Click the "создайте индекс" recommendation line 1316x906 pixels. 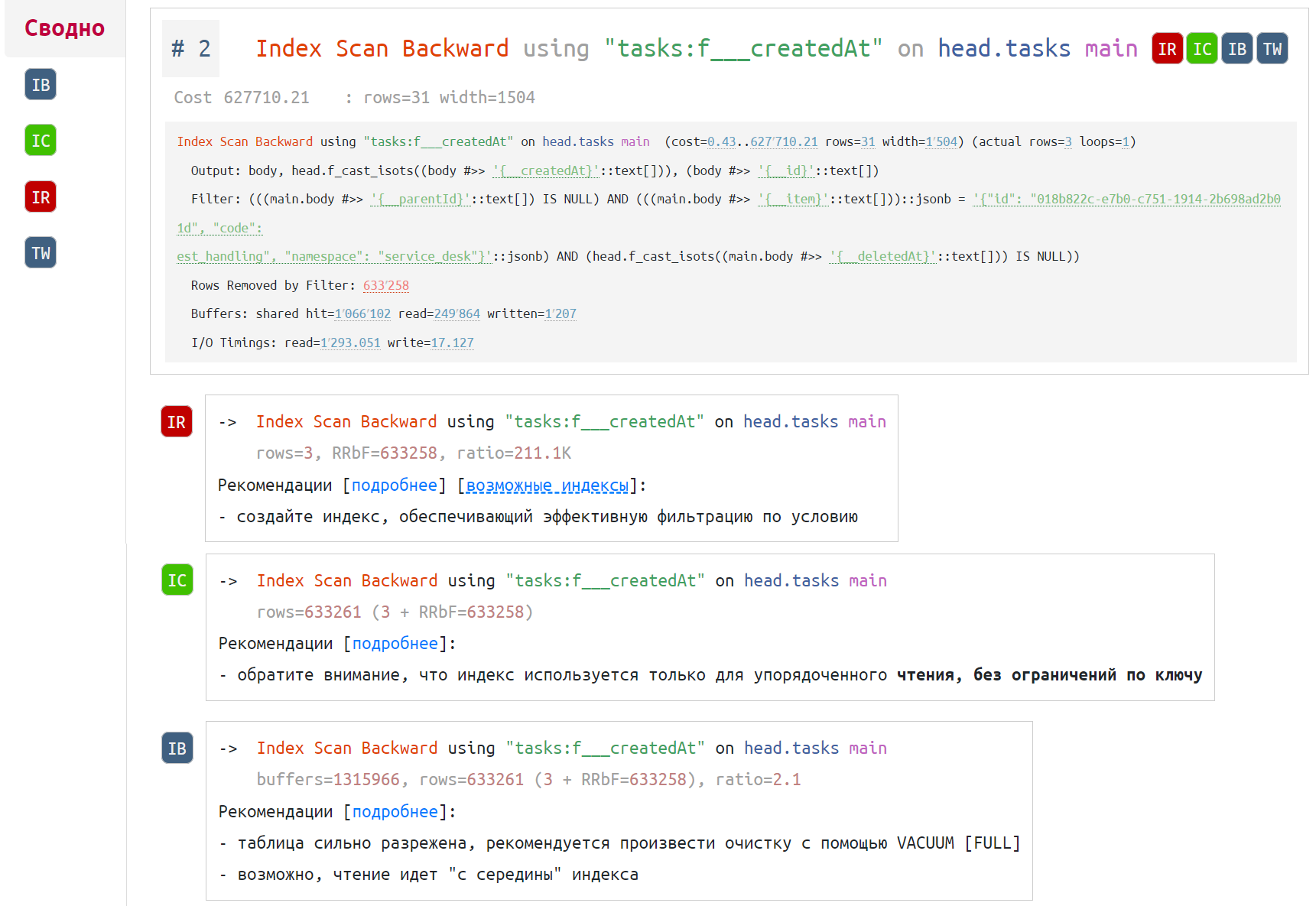pos(538,517)
